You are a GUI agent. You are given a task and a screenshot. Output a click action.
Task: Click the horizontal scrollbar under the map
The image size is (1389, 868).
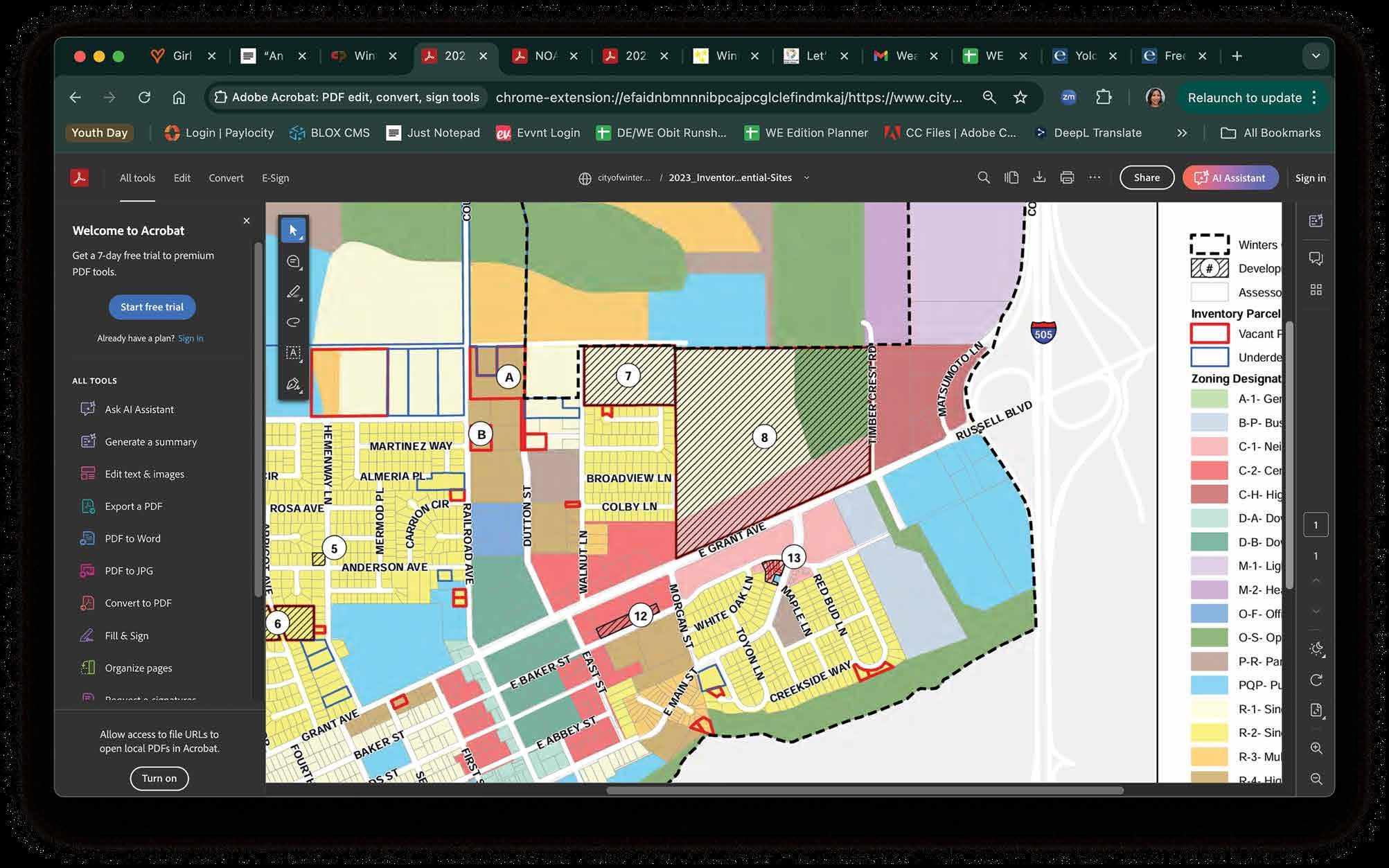pyautogui.click(x=865, y=790)
